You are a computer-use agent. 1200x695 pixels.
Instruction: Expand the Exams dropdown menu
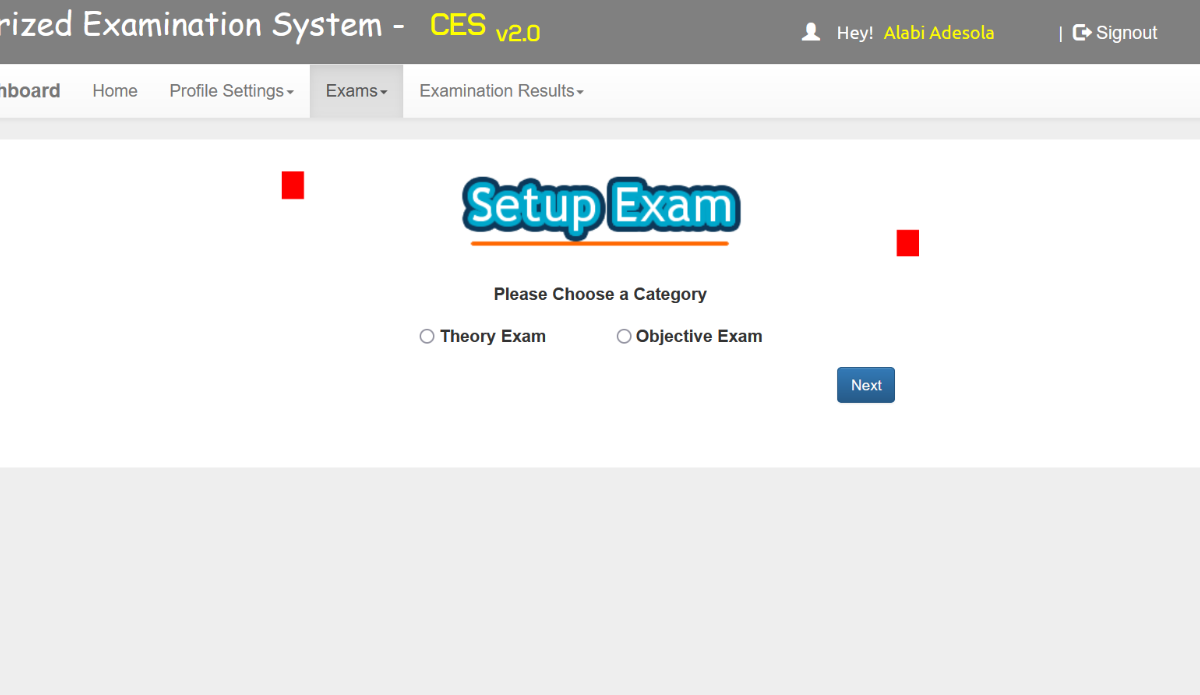click(x=356, y=91)
